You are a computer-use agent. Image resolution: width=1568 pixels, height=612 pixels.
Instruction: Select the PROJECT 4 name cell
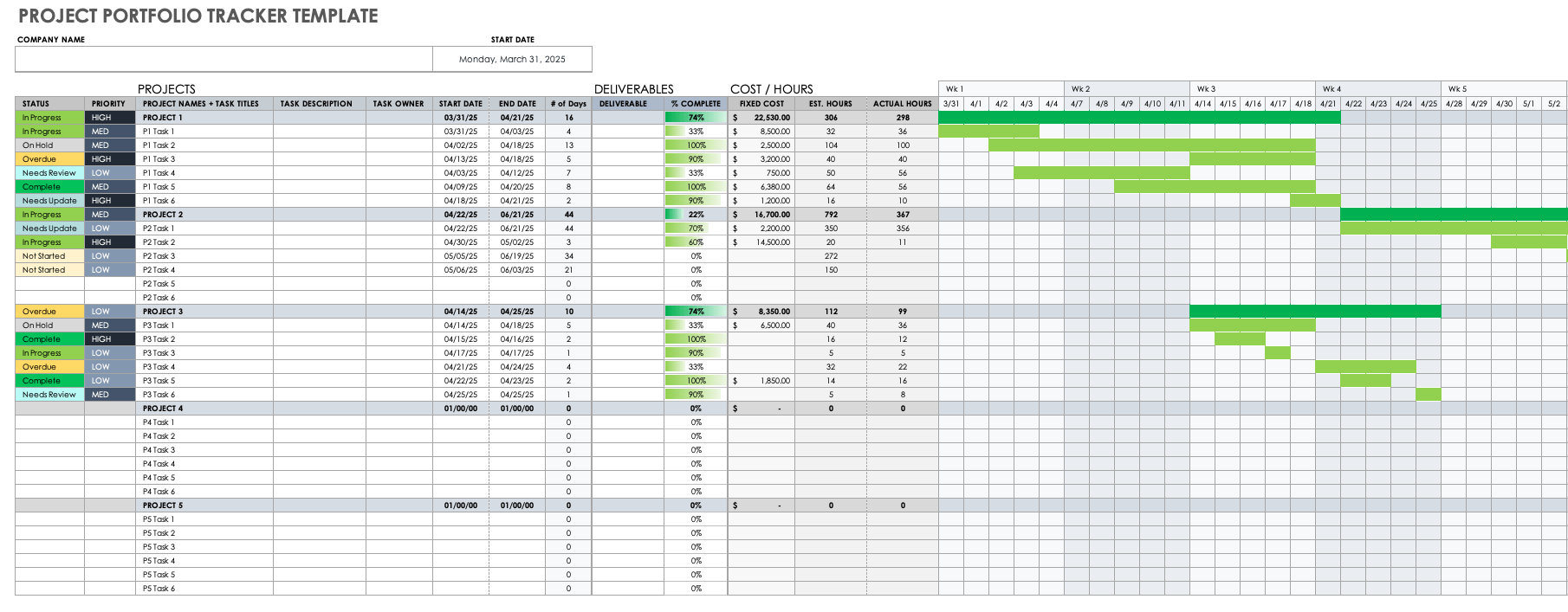[x=204, y=409]
